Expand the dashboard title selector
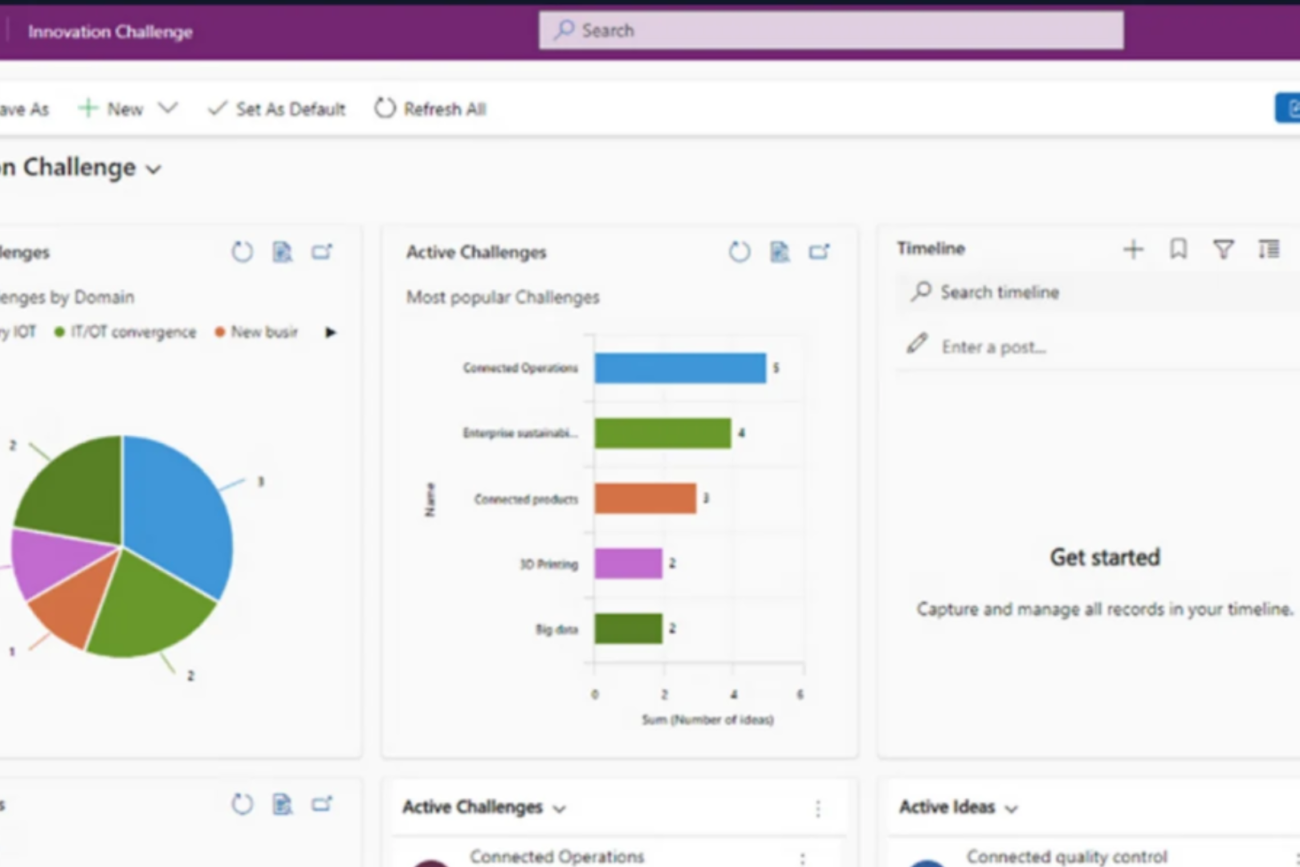This screenshot has width=1300, height=867. (153, 169)
